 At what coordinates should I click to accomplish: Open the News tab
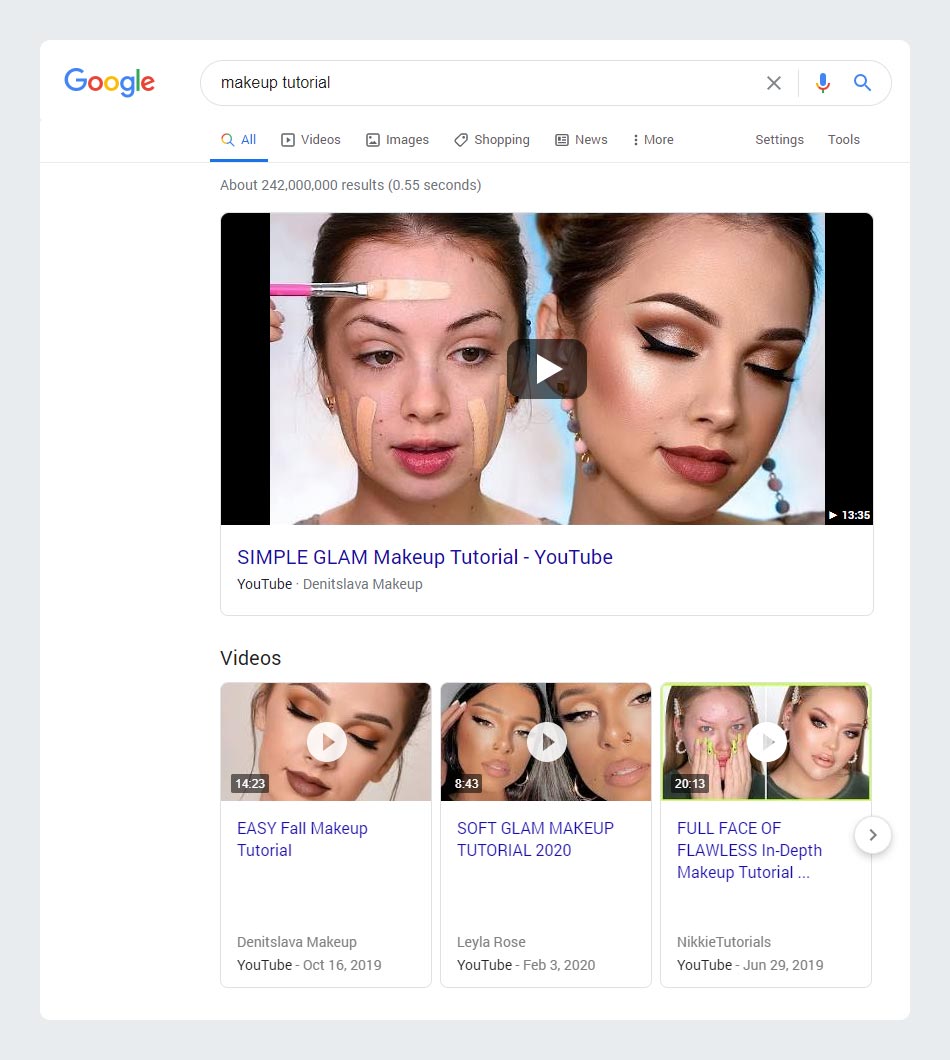pos(581,140)
